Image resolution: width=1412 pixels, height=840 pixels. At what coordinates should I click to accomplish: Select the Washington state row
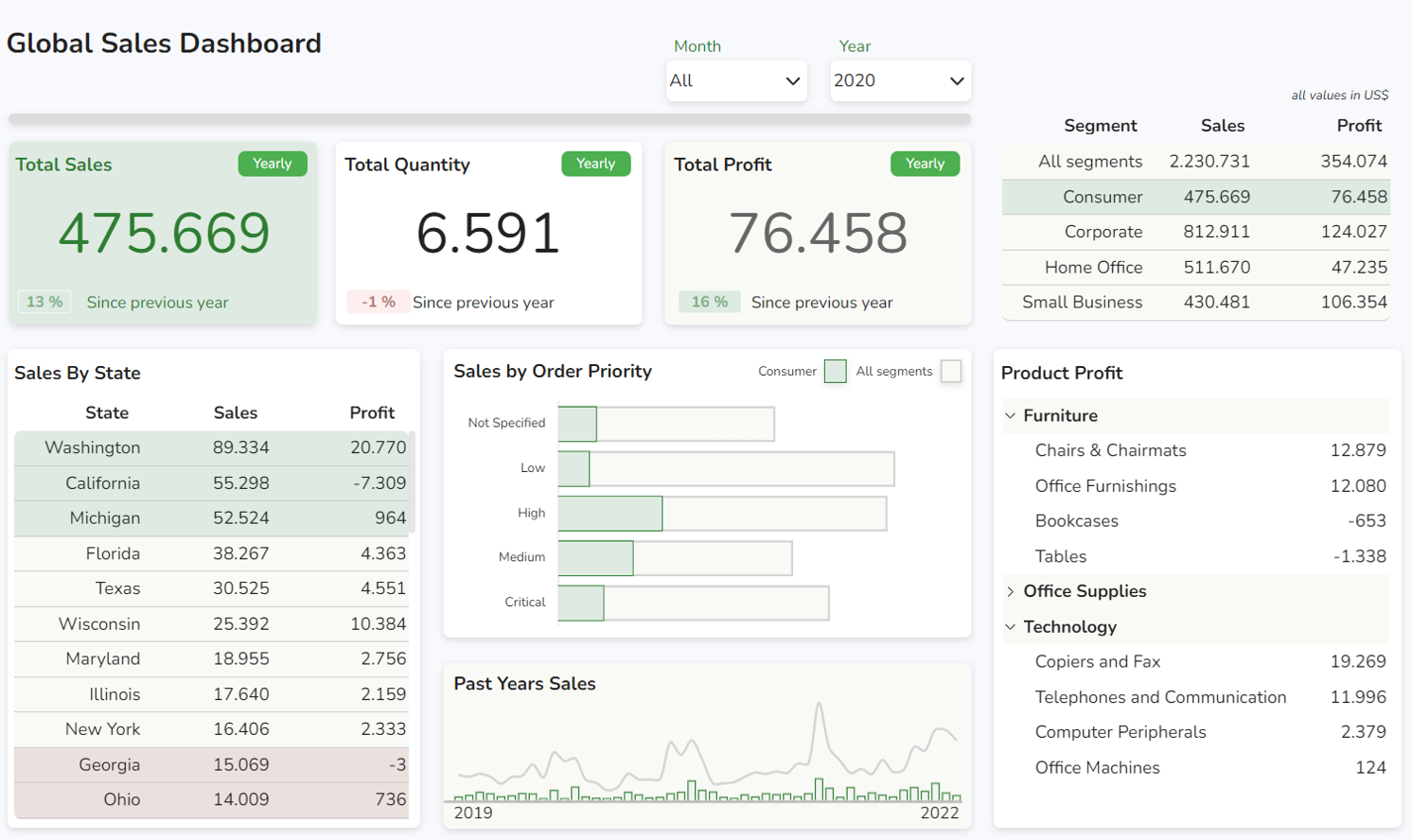(x=211, y=448)
